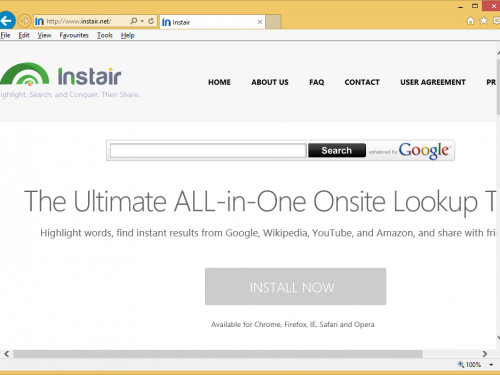Open a new blank tab
The width and height of the screenshot is (500, 375).
tap(273, 22)
